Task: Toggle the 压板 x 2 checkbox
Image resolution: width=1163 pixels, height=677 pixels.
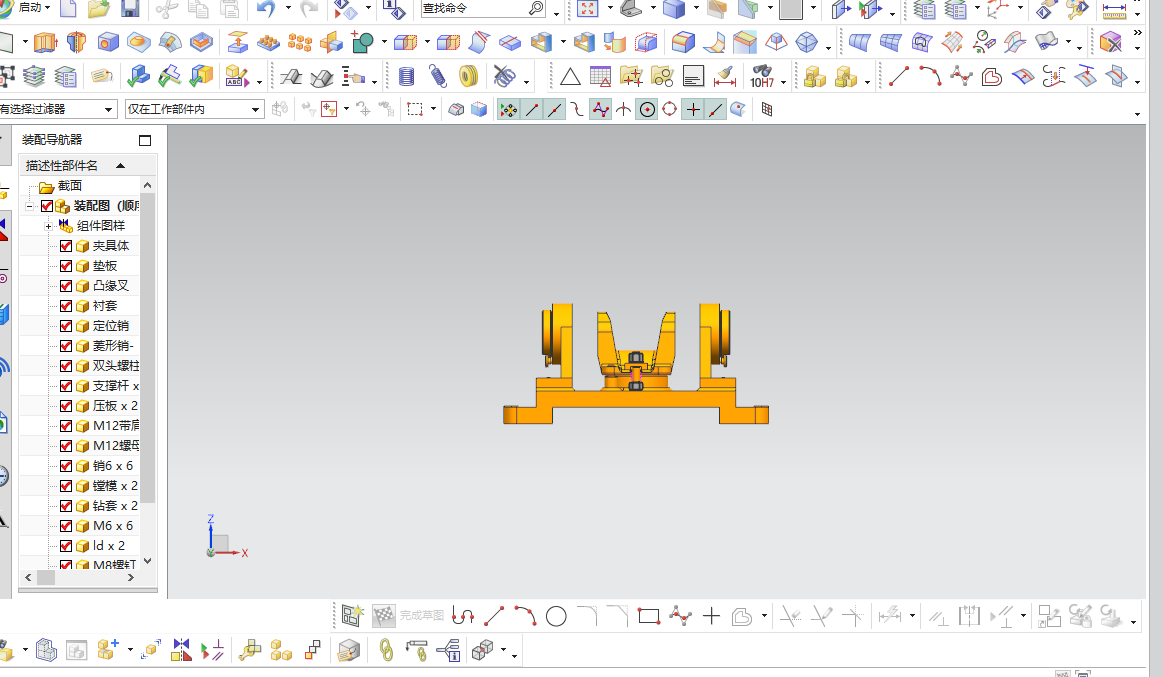Action: [66, 406]
